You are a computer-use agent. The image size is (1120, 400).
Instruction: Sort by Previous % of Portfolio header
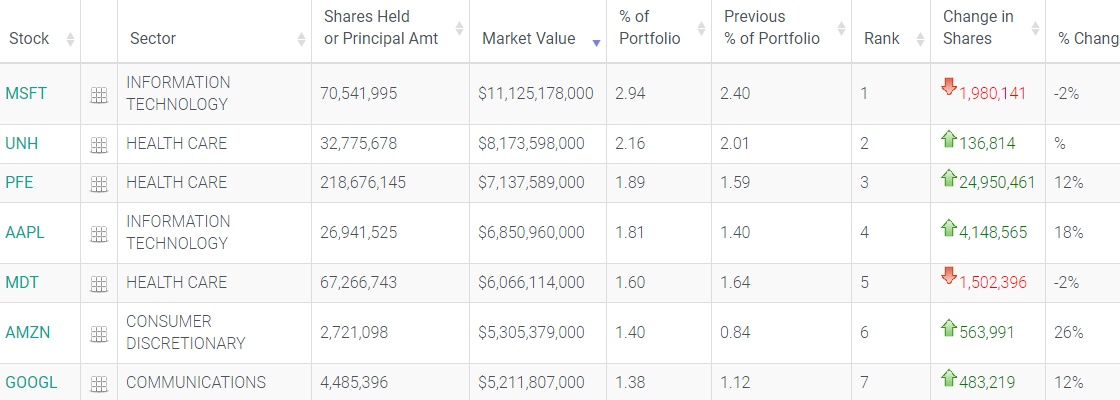pos(772,28)
